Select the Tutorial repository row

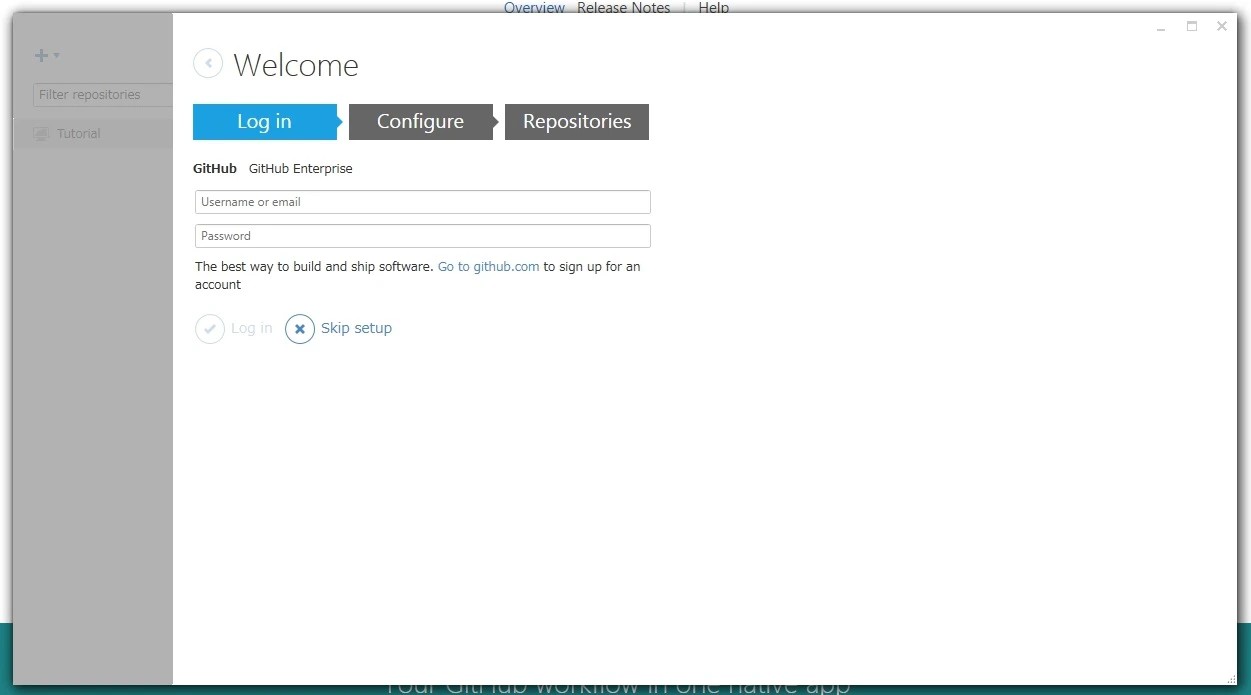tap(93, 134)
